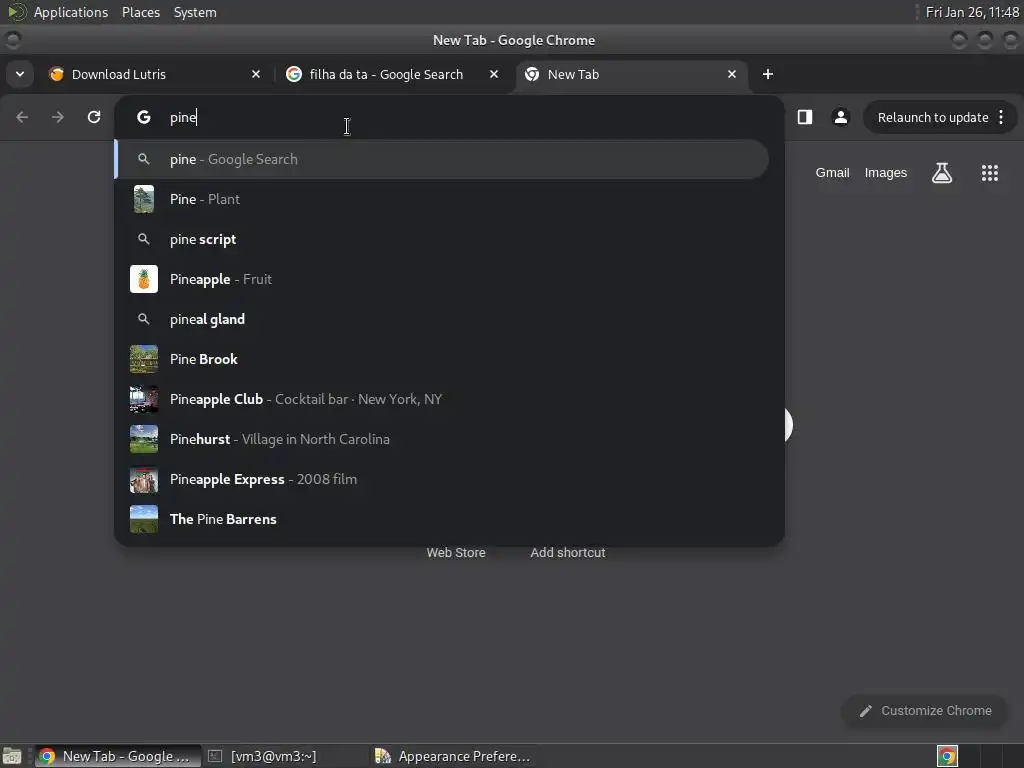
Task: Close the New Tab tab
Action: pyautogui.click(x=732, y=74)
